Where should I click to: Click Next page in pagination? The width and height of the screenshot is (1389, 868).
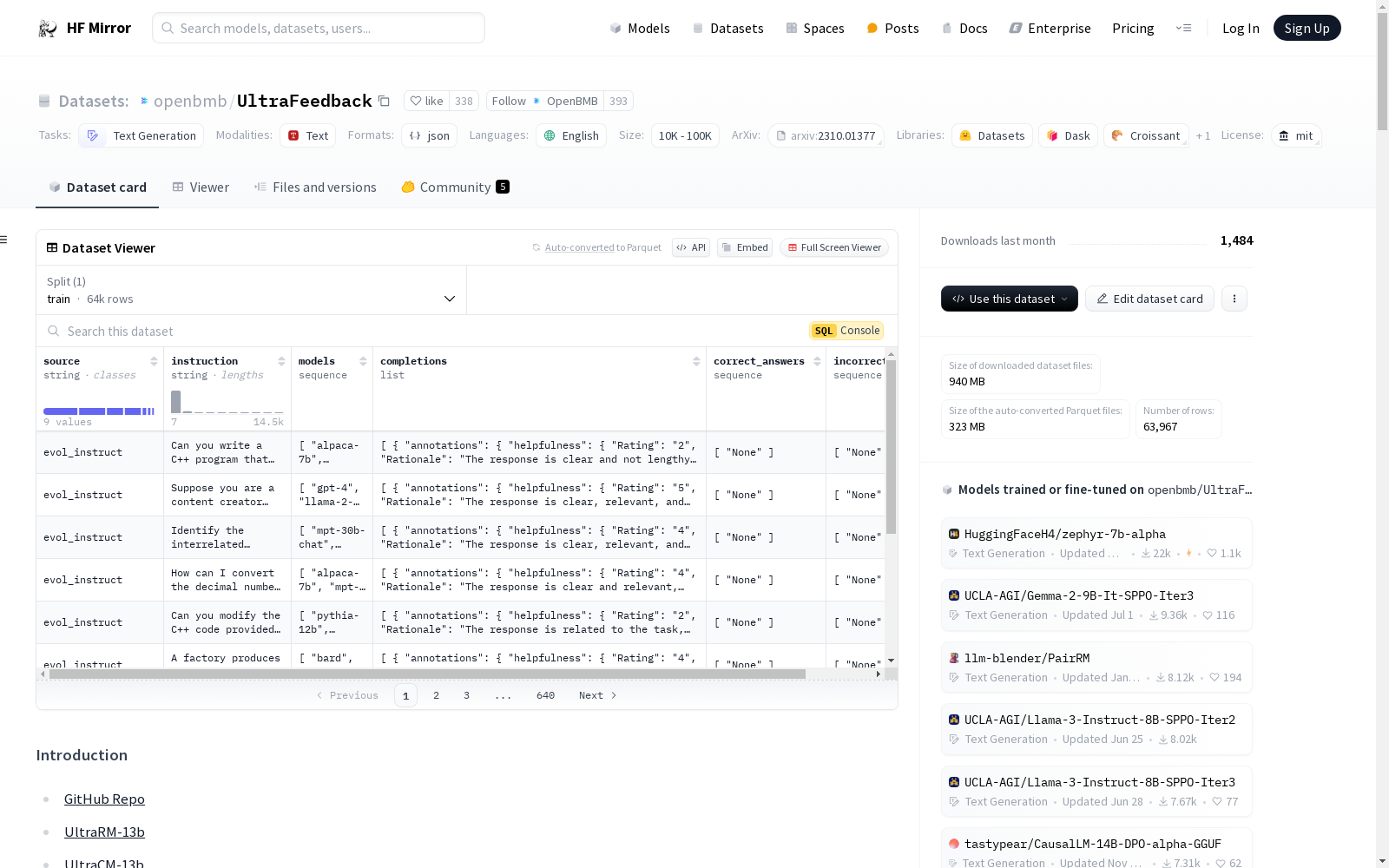pyautogui.click(x=598, y=695)
